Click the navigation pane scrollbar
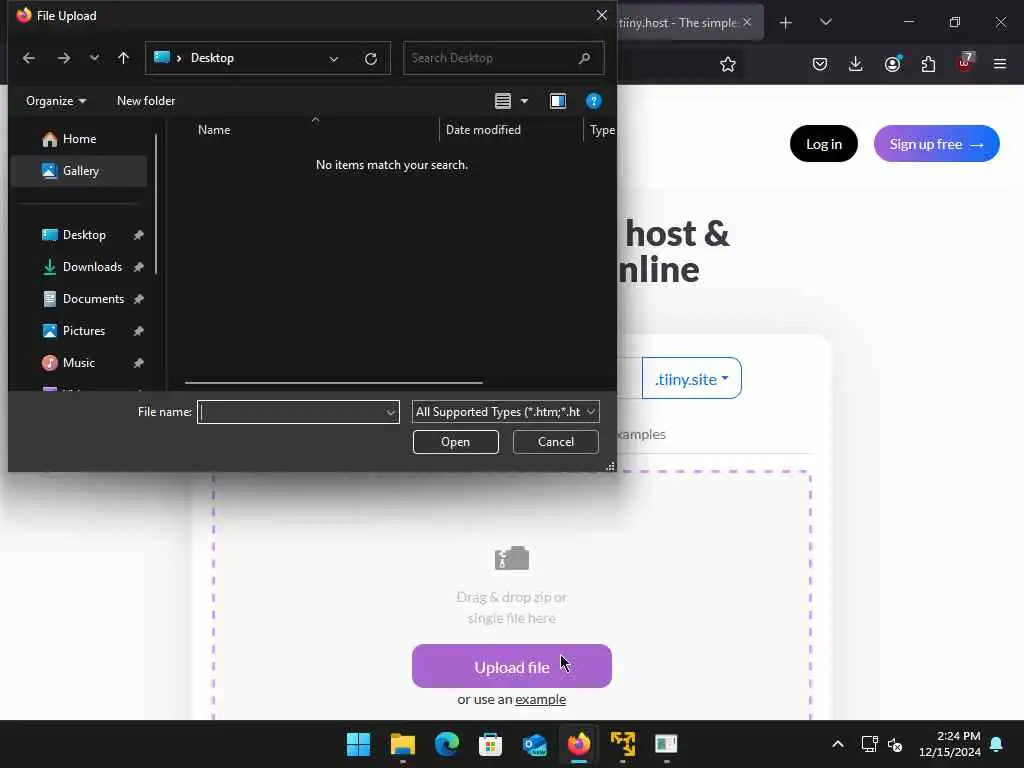The width and height of the screenshot is (1024, 768). (x=156, y=204)
